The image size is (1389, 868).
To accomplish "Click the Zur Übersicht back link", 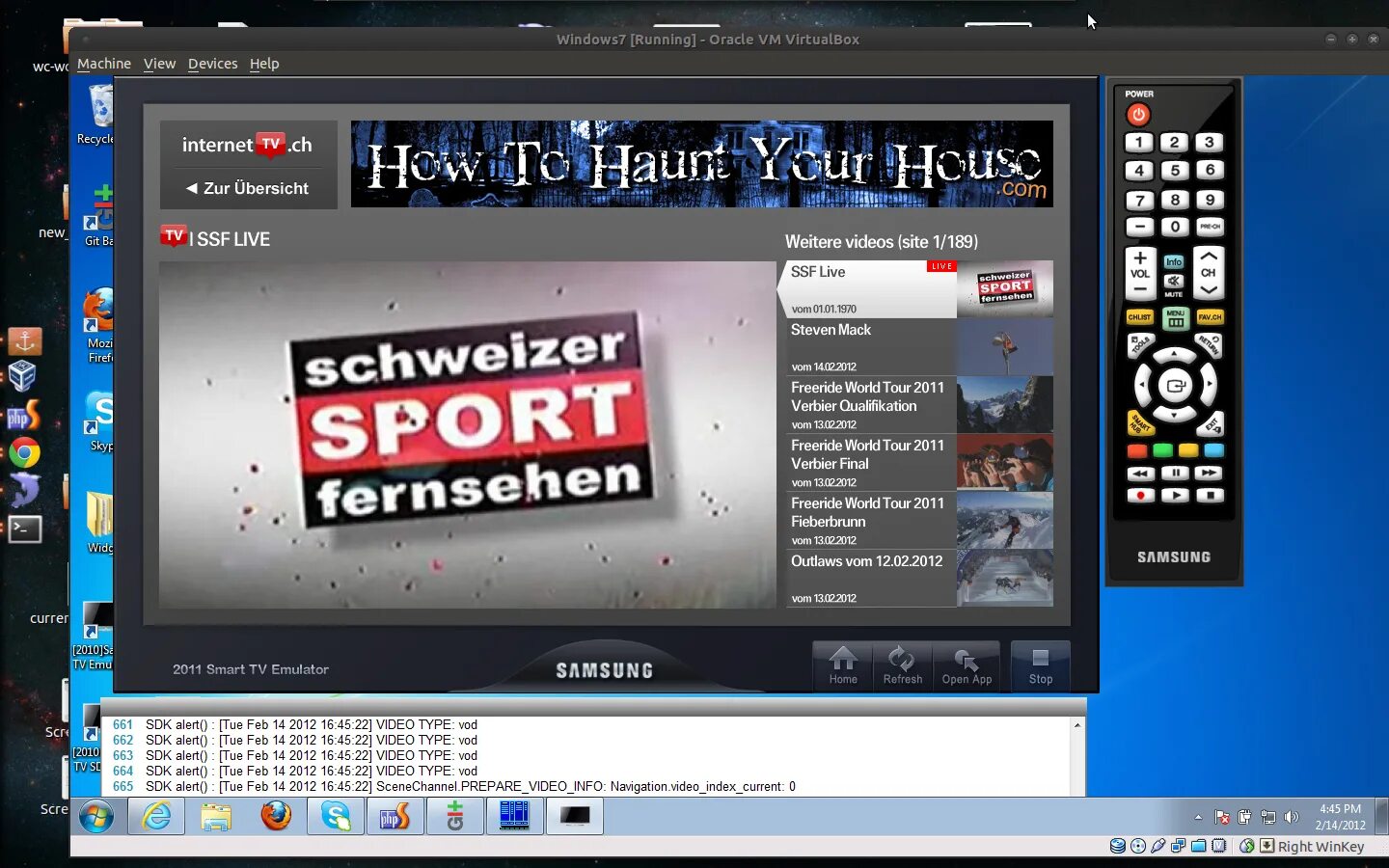I will tap(248, 188).
